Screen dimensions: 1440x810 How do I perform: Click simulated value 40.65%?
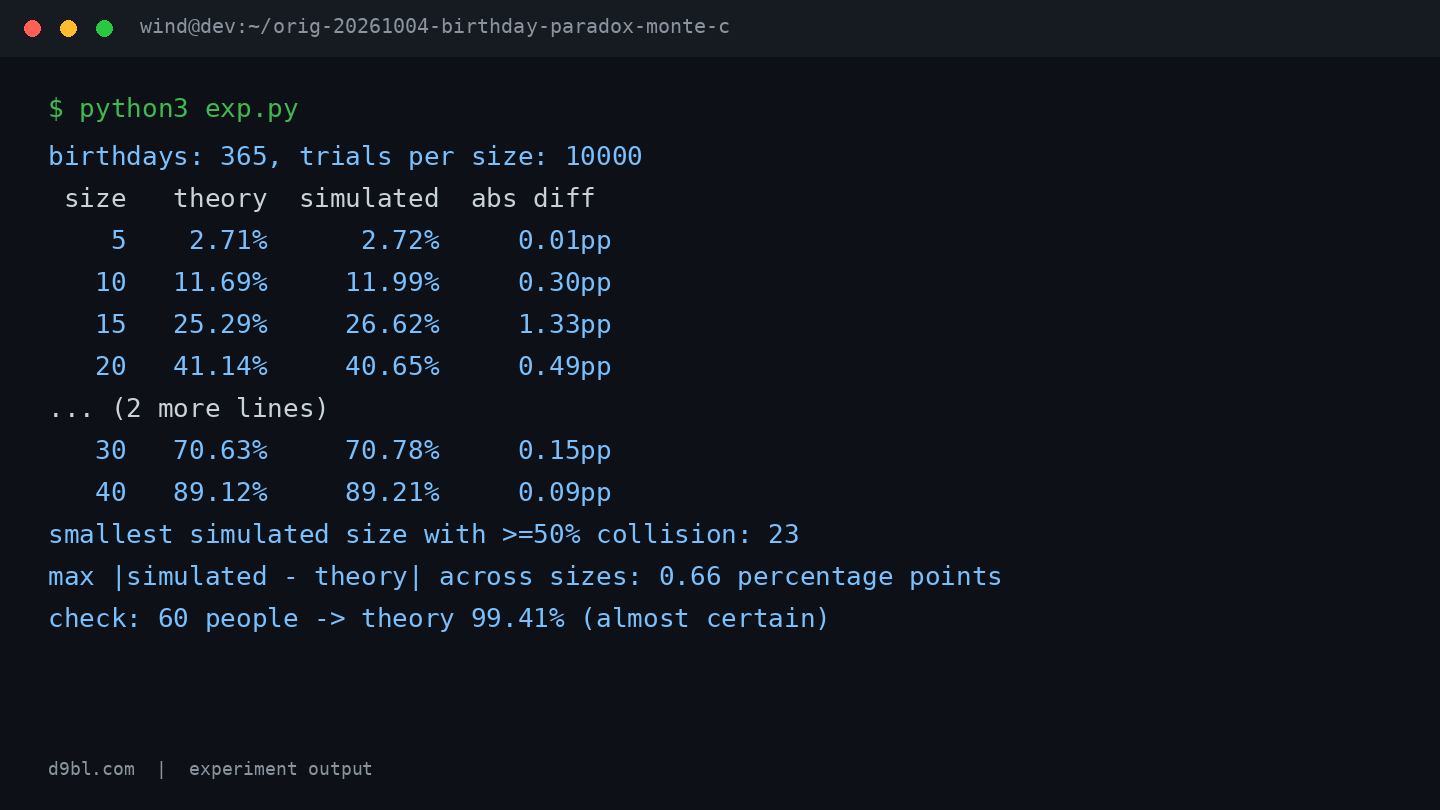[x=392, y=367]
